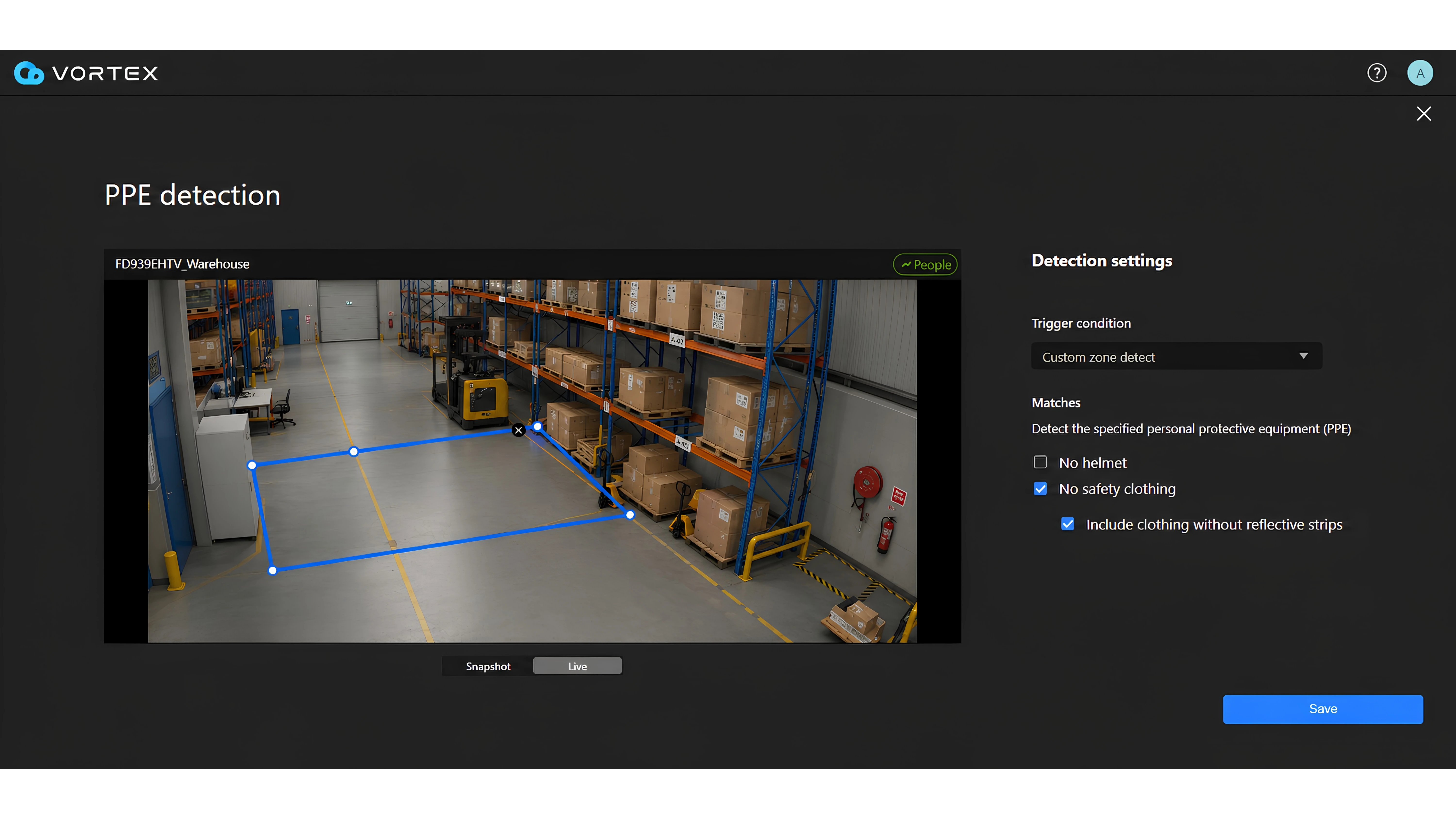
Task: Click the VORTEX wordmark
Action: point(105,74)
